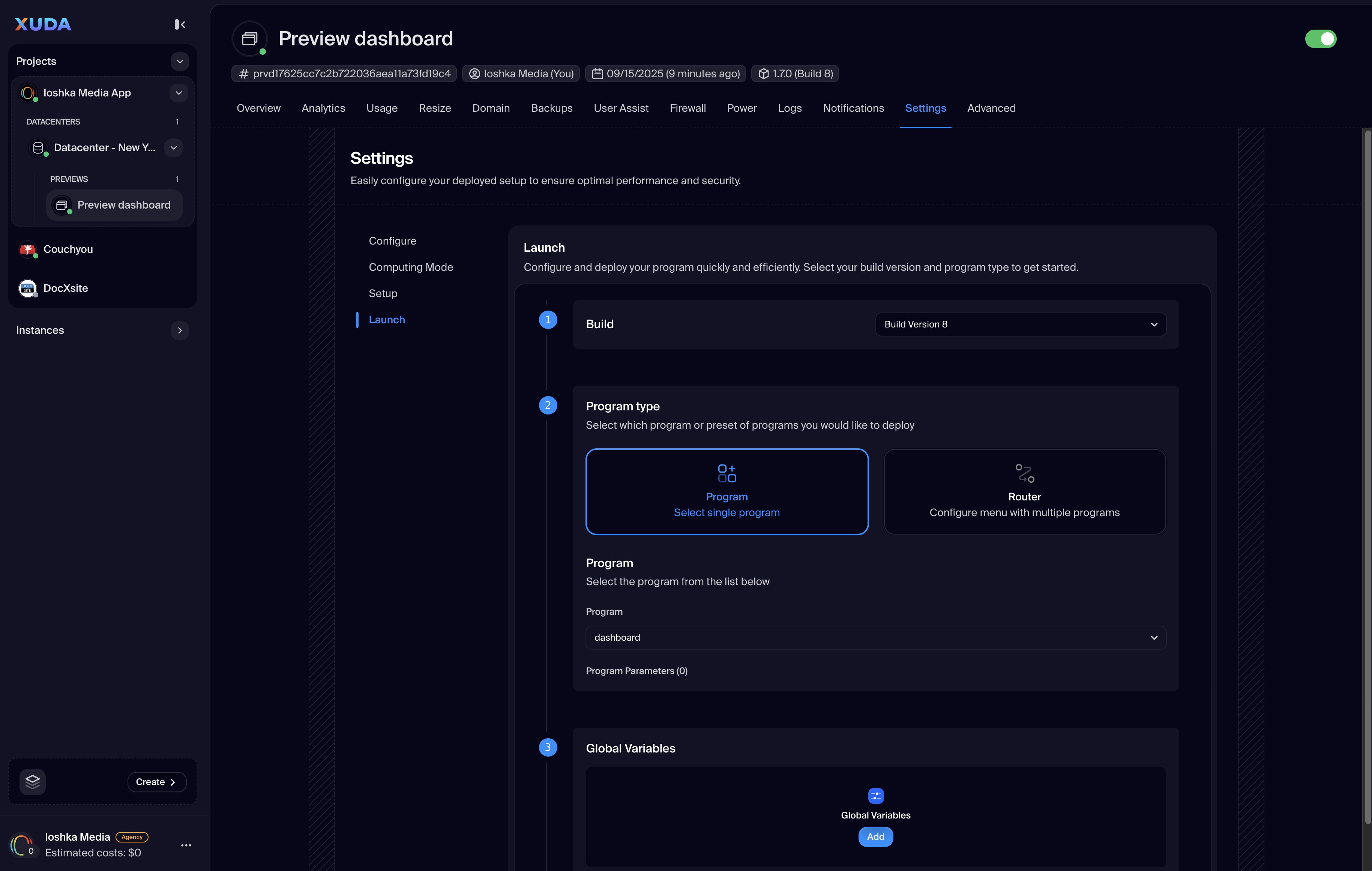Click the hash ID badge prvd17625cc7…
Image resolution: width=1372 pixels, height=871 pixels.
tap(344, 74)
